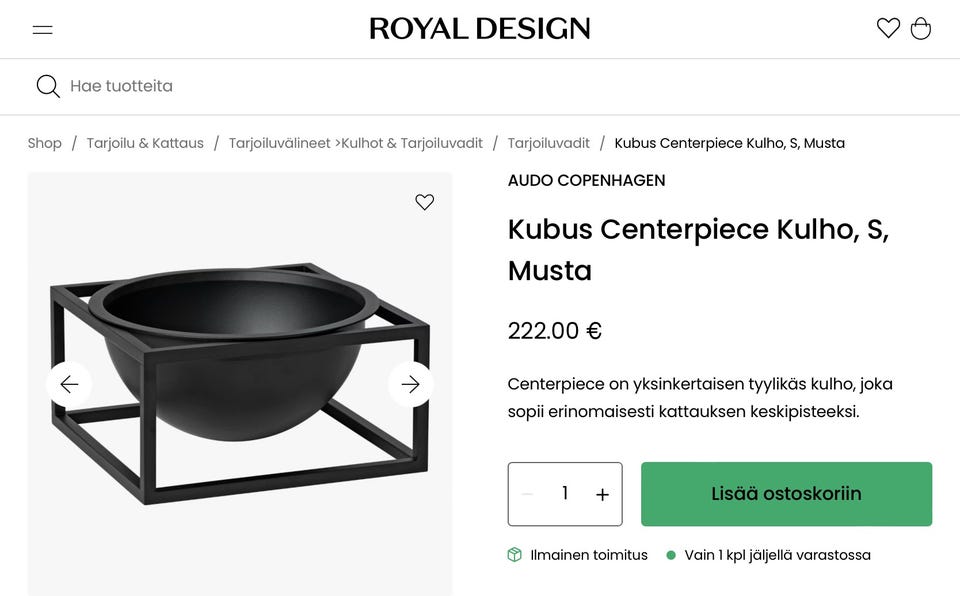Click the Royal Design logo

point(480,28)
